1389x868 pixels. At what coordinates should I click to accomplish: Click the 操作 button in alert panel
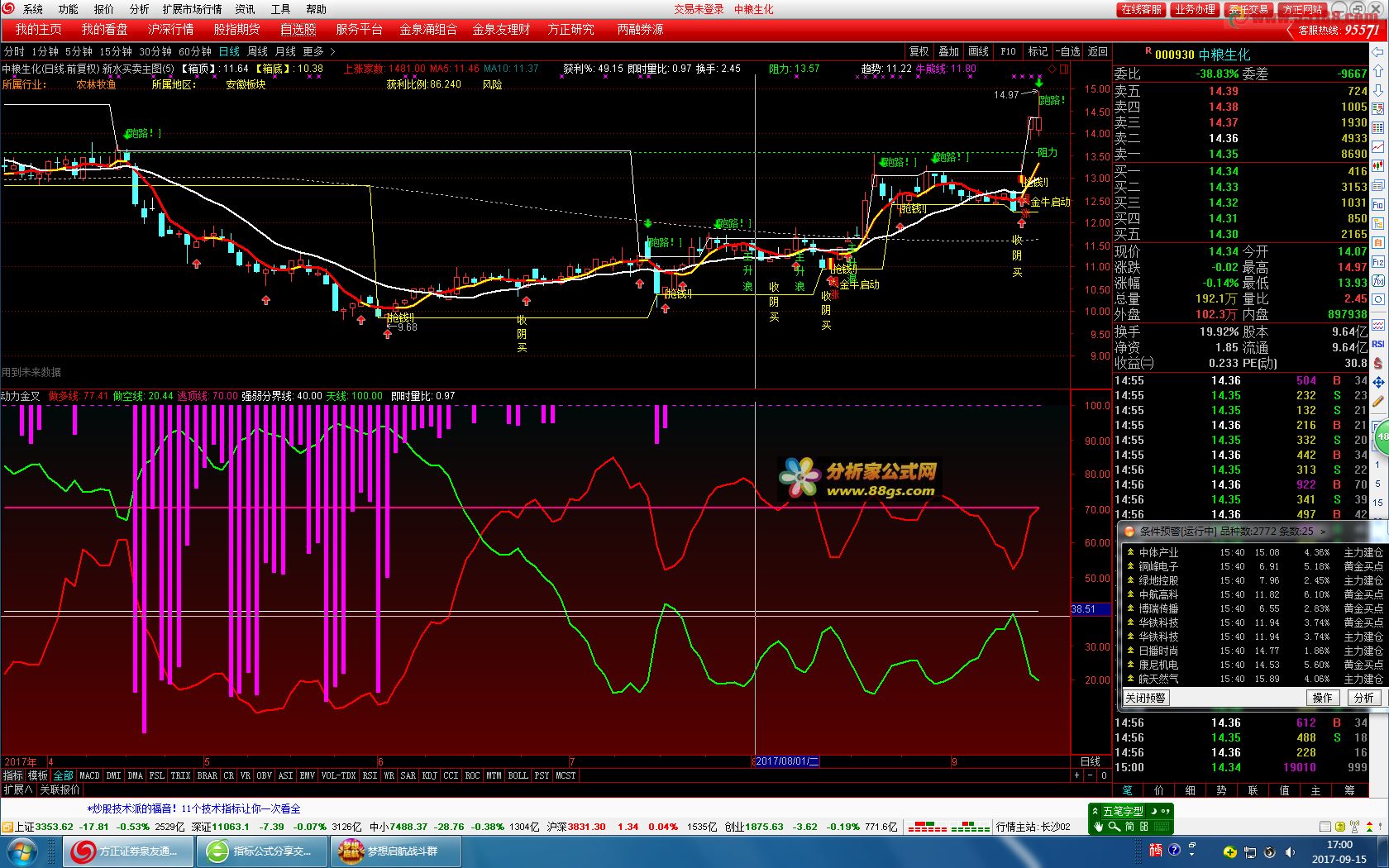coord(1323,698)
